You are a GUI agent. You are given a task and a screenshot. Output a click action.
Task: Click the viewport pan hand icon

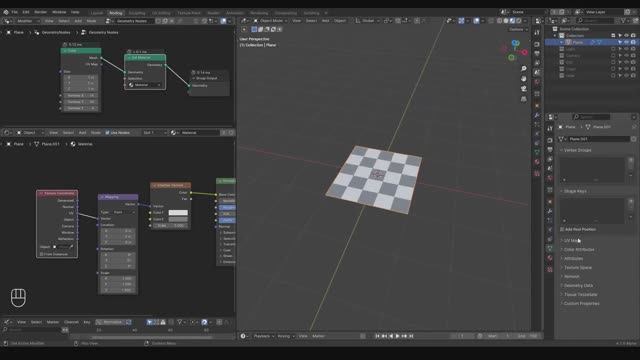tap(524, 78)
